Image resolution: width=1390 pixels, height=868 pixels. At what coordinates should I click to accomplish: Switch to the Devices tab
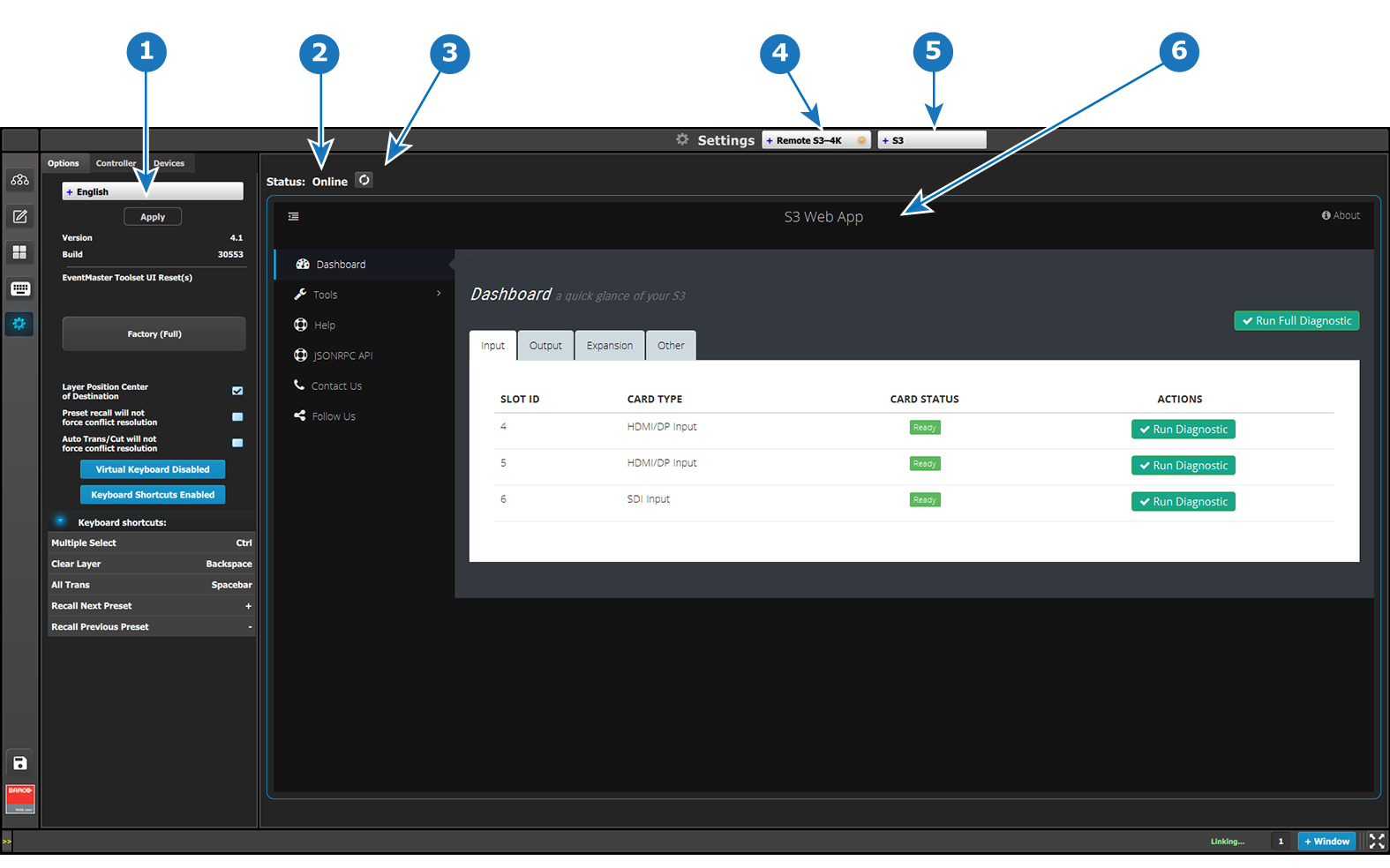click(169, 163)
